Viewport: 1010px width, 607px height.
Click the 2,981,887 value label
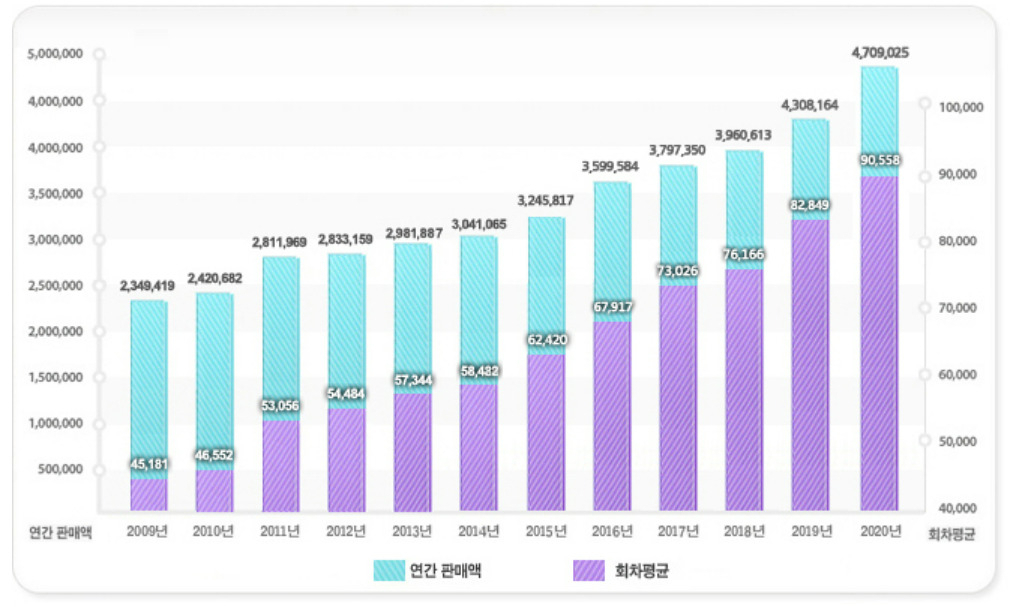(414, 233)
